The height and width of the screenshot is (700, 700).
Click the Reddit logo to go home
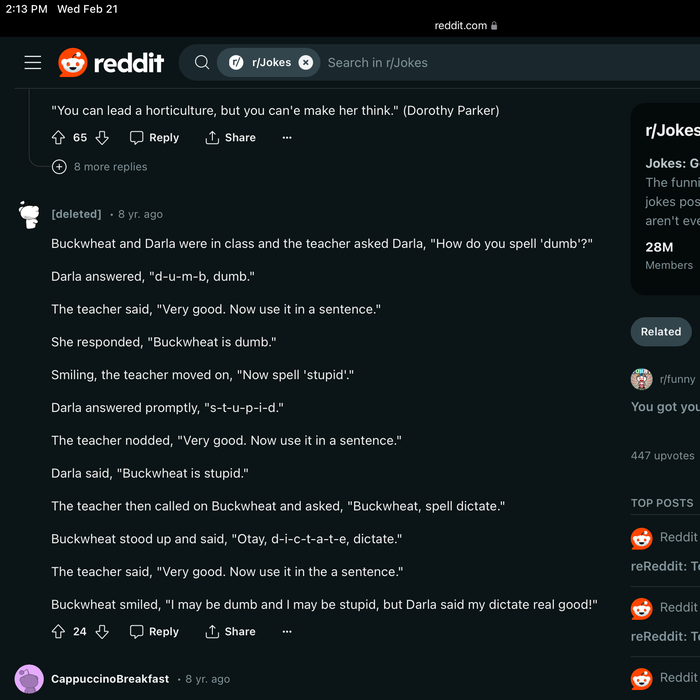click(x=111, y=63)
